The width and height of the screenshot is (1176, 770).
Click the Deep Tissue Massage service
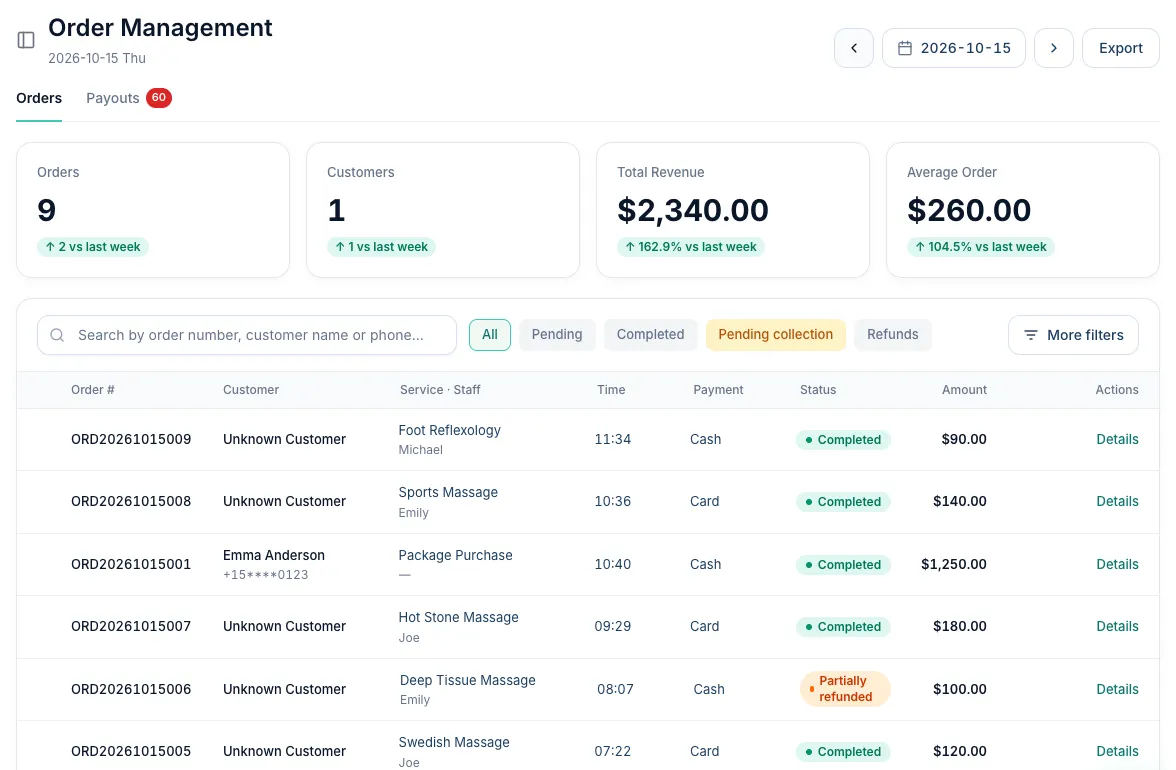[x=467, y=681]
